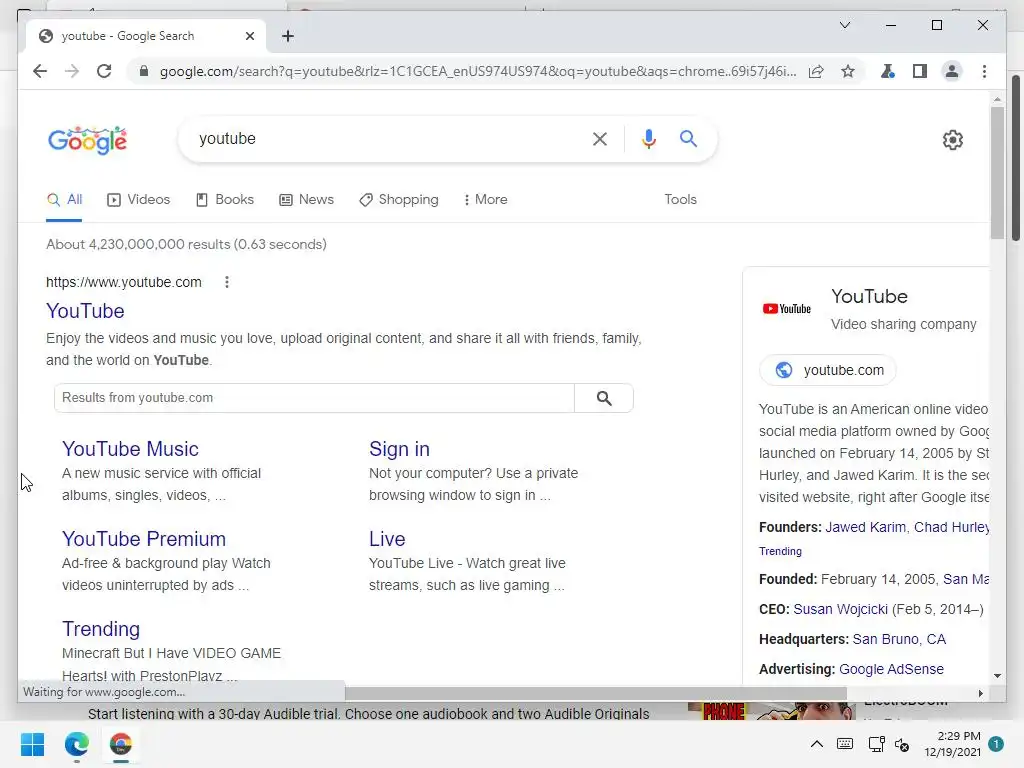Viewport: 1024px width, 768px height.
Task: Open Chrome Labs flask icon
Action: click(x=888, y=71)
